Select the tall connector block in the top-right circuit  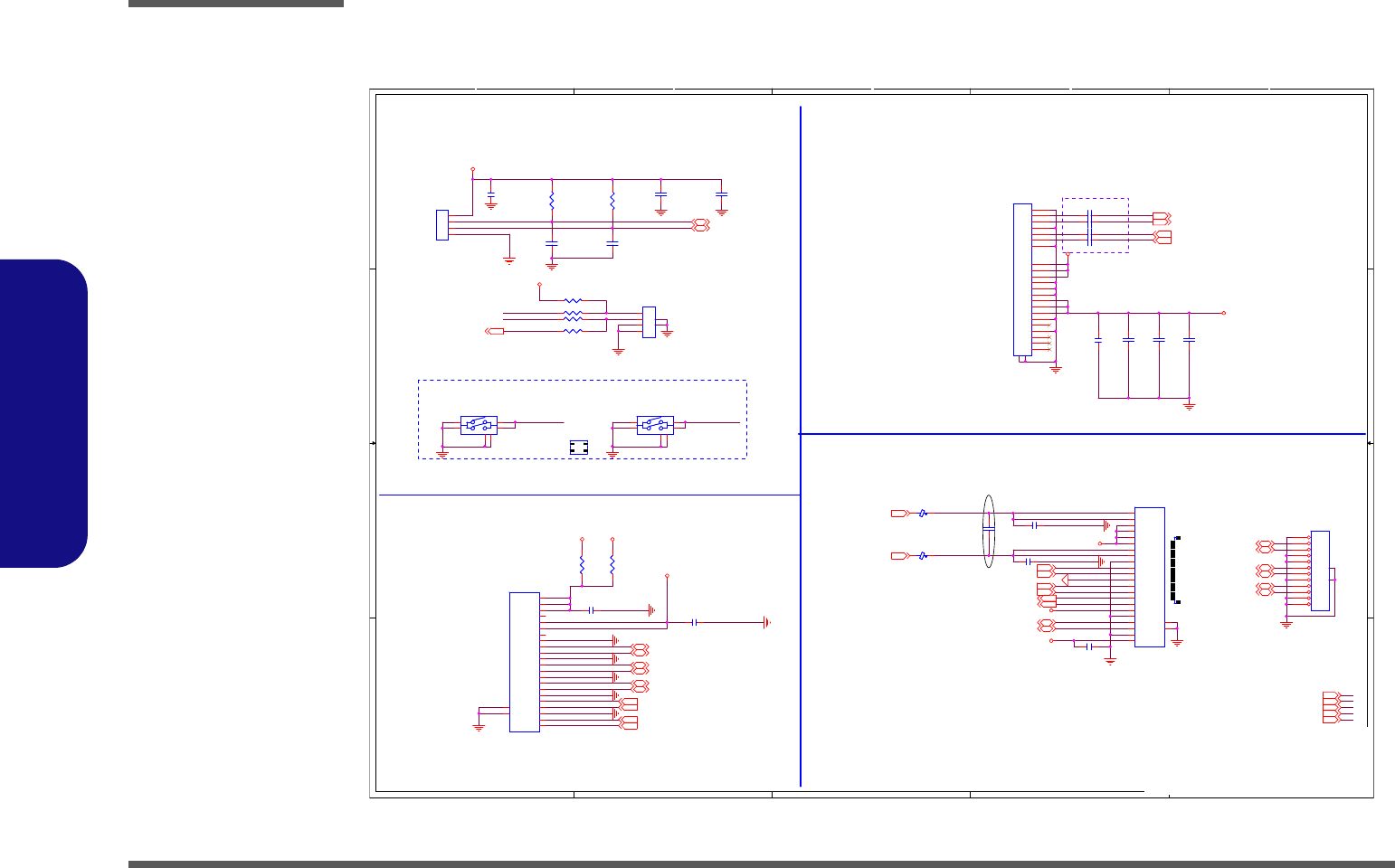click(x=1022, y=279)
